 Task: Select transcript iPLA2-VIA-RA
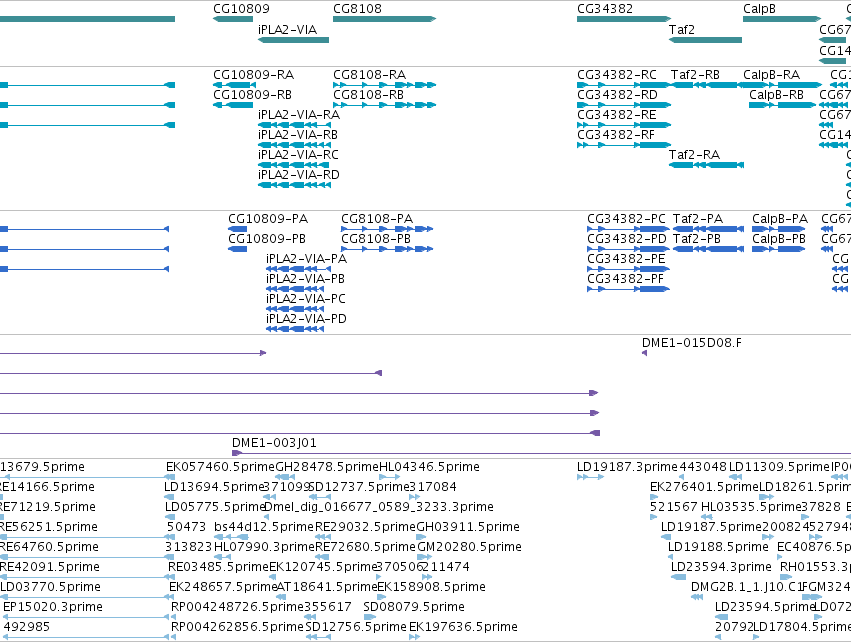[299, 115]
